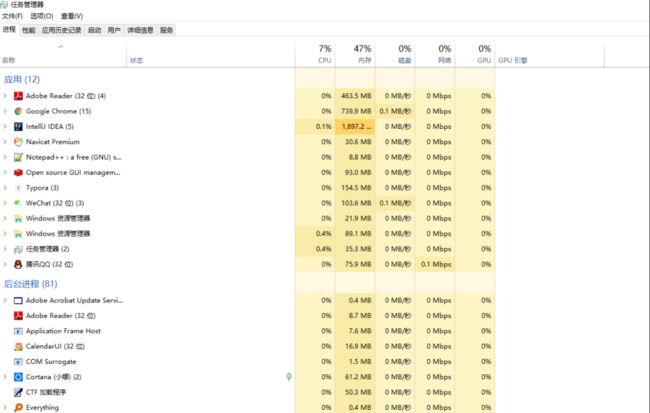650x413 pixels.
Task: Expand the Typora (3) group
Action: coord(5,188)
